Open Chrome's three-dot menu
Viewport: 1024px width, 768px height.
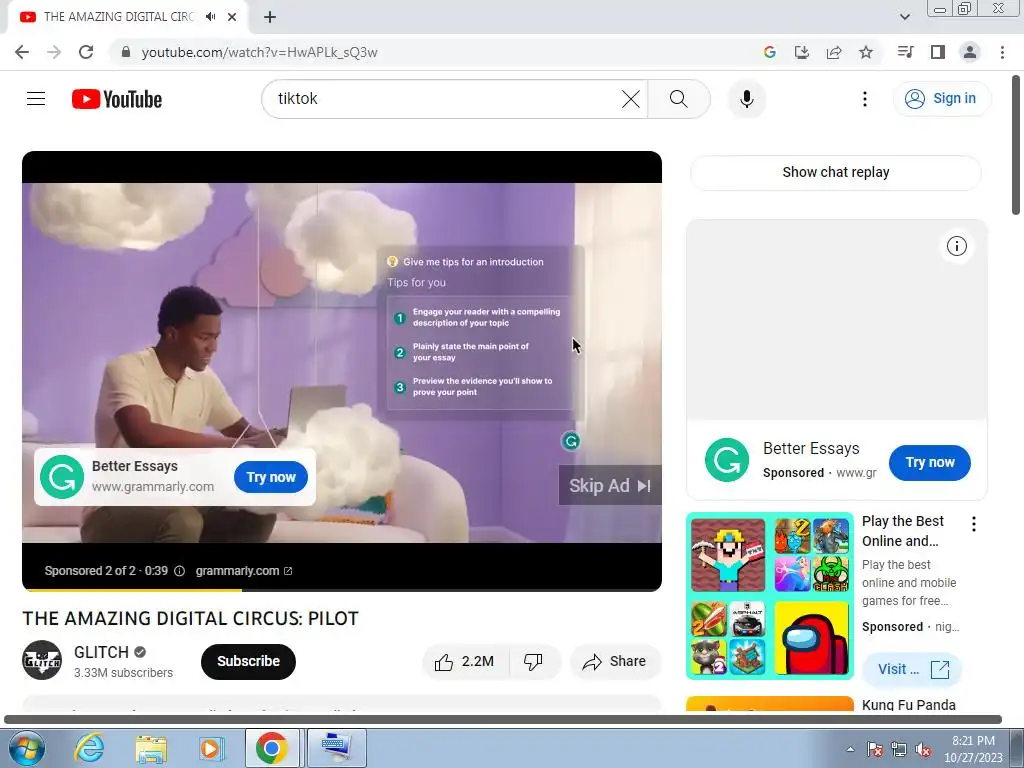click(x=1002, y=52)
